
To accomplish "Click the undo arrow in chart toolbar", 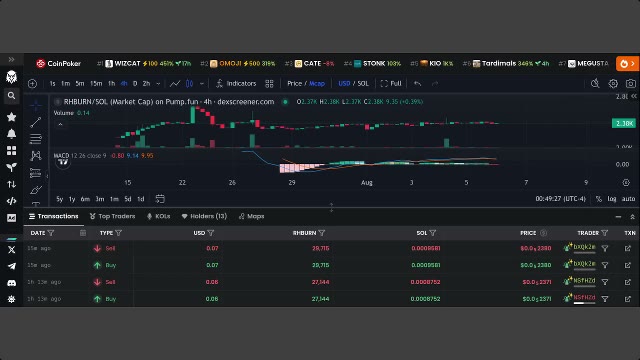I will click(x=417, y=84).
